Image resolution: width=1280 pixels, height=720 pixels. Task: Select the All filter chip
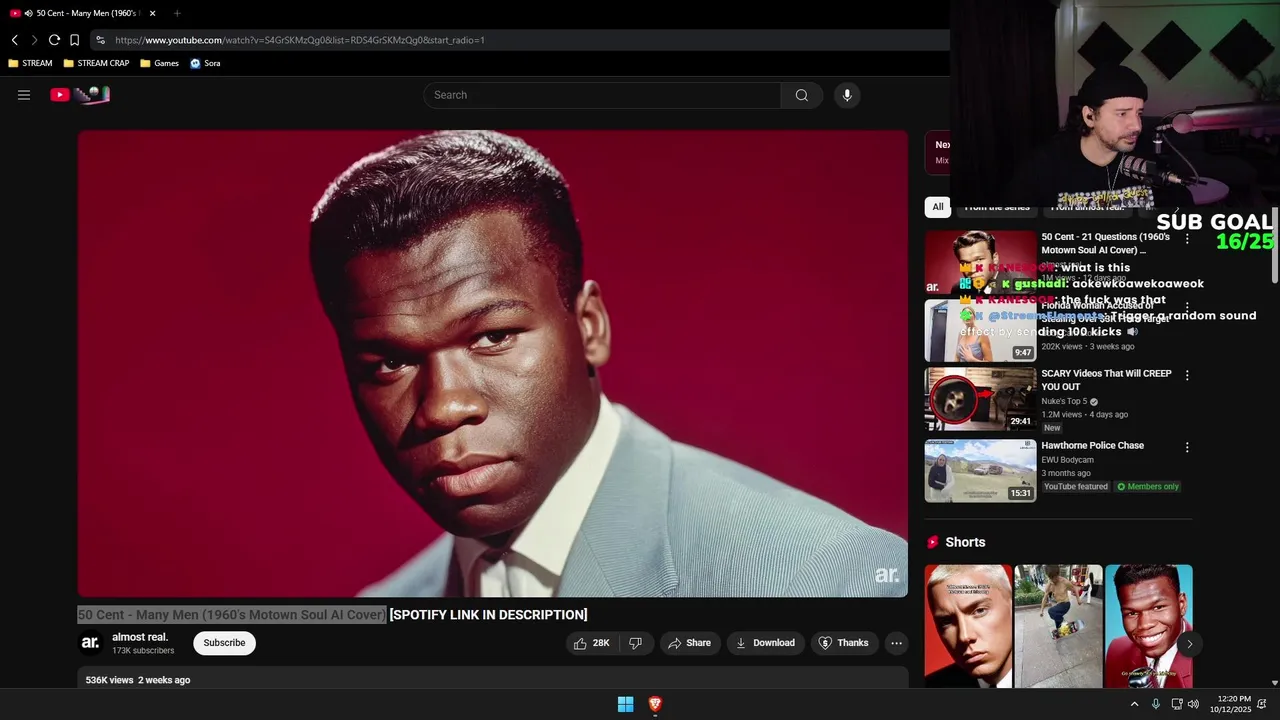tap(938, 207)
